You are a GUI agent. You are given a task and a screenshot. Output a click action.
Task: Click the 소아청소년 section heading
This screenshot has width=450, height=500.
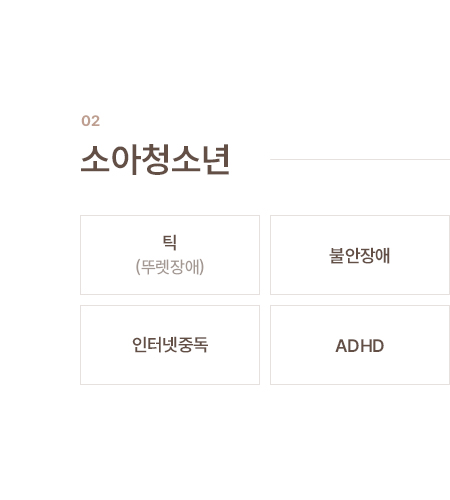click(x=155, y=160)
